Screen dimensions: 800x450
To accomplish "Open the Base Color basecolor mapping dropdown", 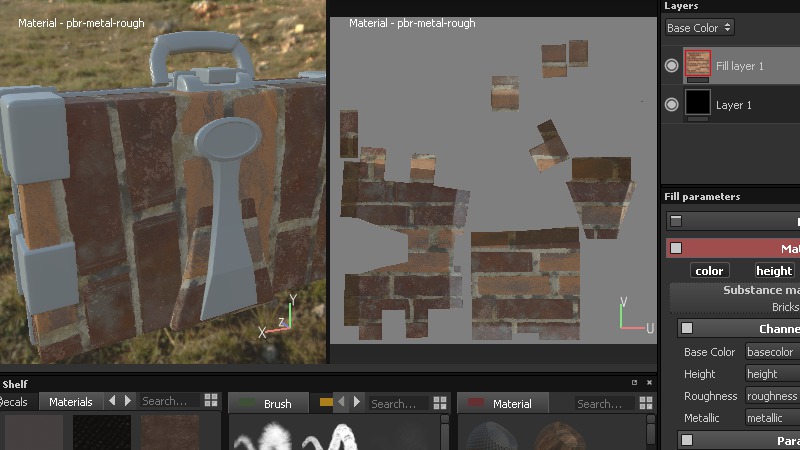I will (772, 352).
